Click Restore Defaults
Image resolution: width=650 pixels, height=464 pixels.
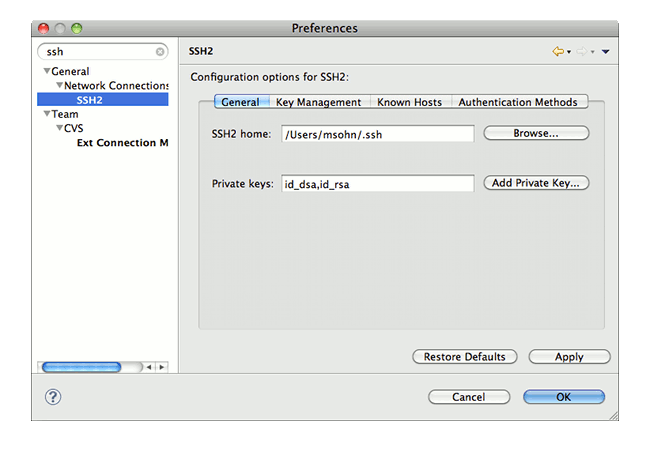pyautogui.click(x=465, y=357)
